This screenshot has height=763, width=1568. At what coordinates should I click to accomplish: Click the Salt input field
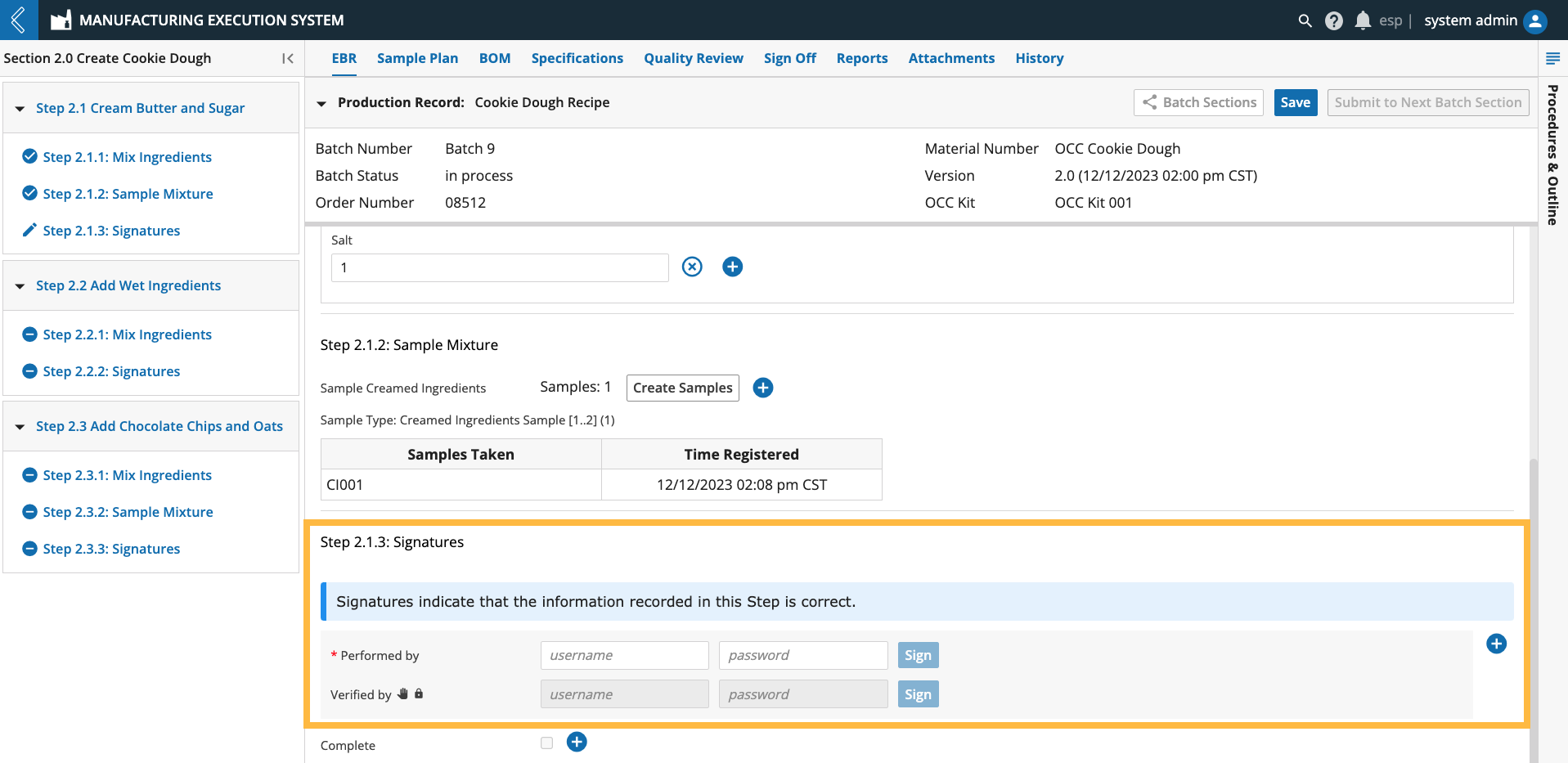click(x=500, y=267)
